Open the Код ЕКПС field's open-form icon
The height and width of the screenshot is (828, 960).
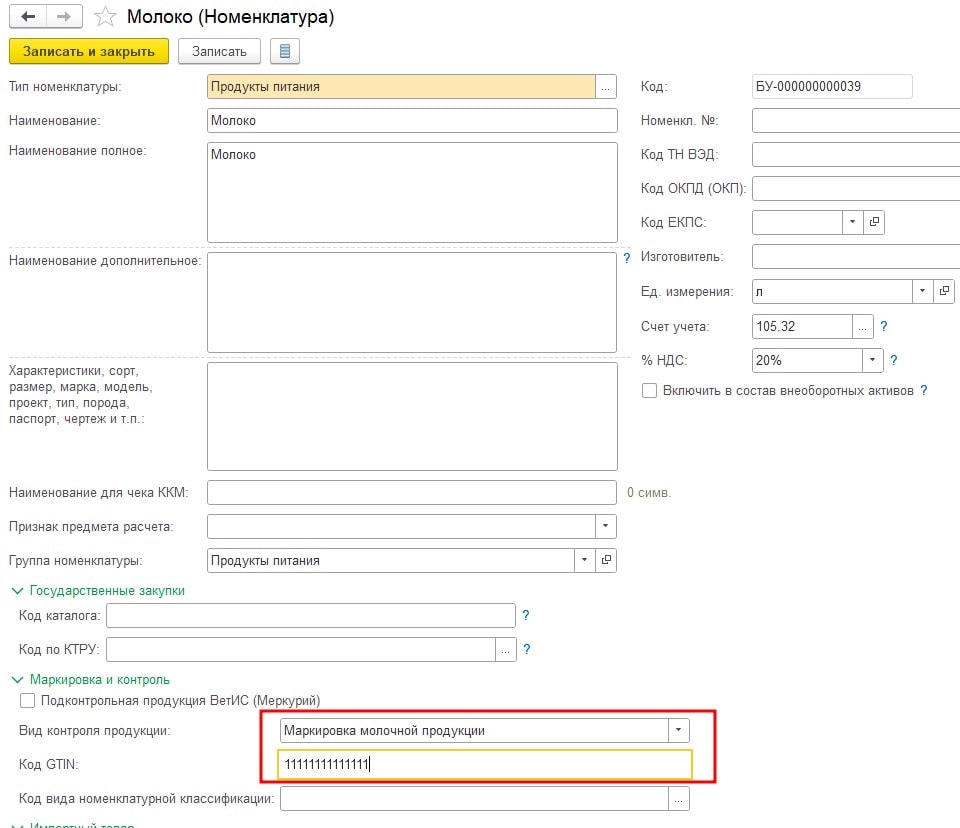[874, 222]
